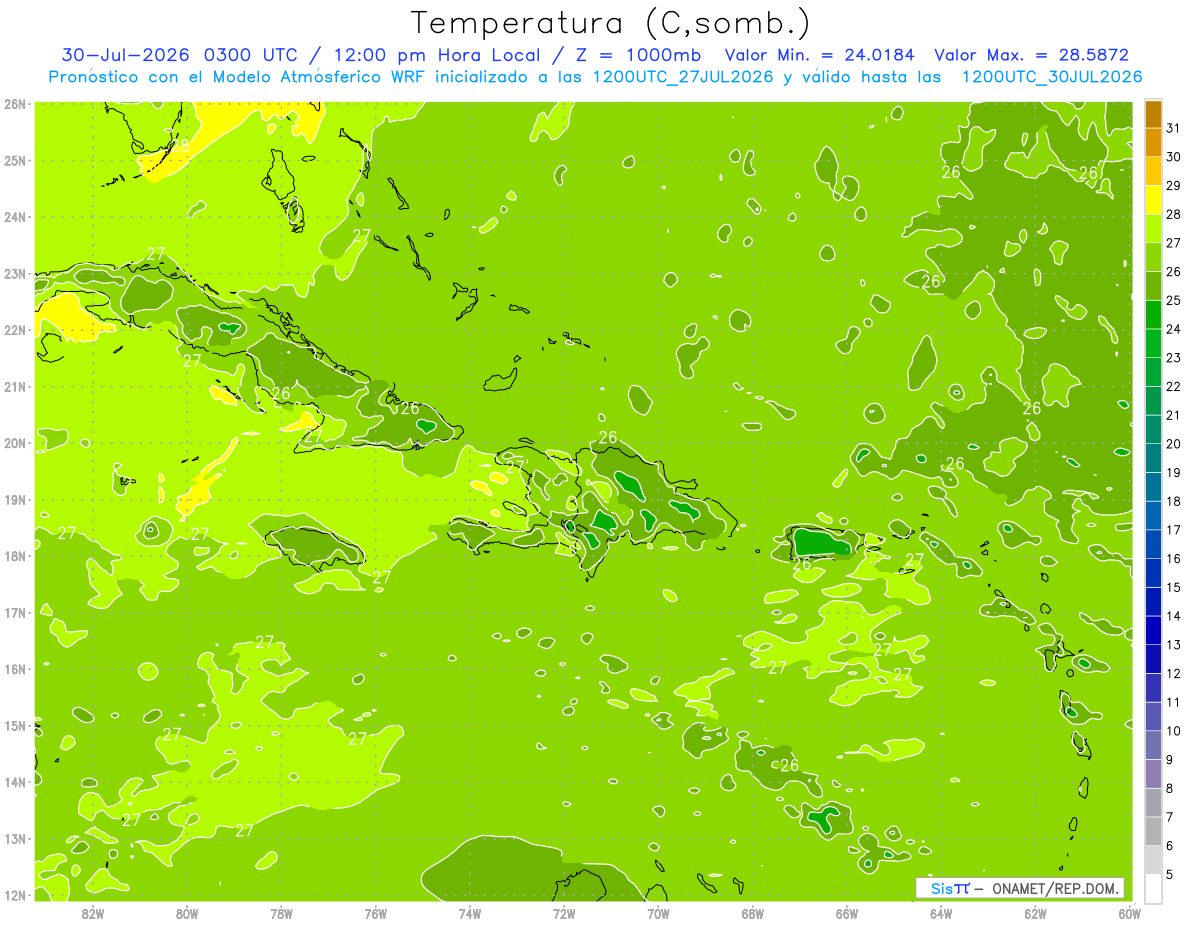Click the dark blue legend swatch between 13 and 14
This screenshot has height=927, width=1200.
tap(1153, 630)
